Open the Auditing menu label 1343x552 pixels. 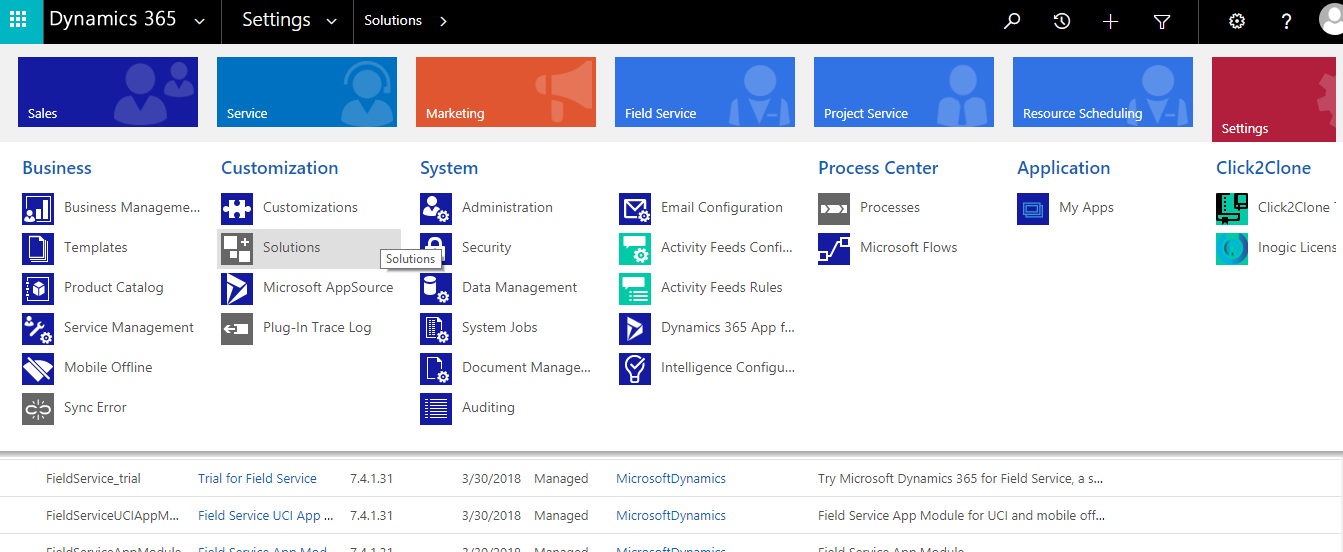click(488, 407)
